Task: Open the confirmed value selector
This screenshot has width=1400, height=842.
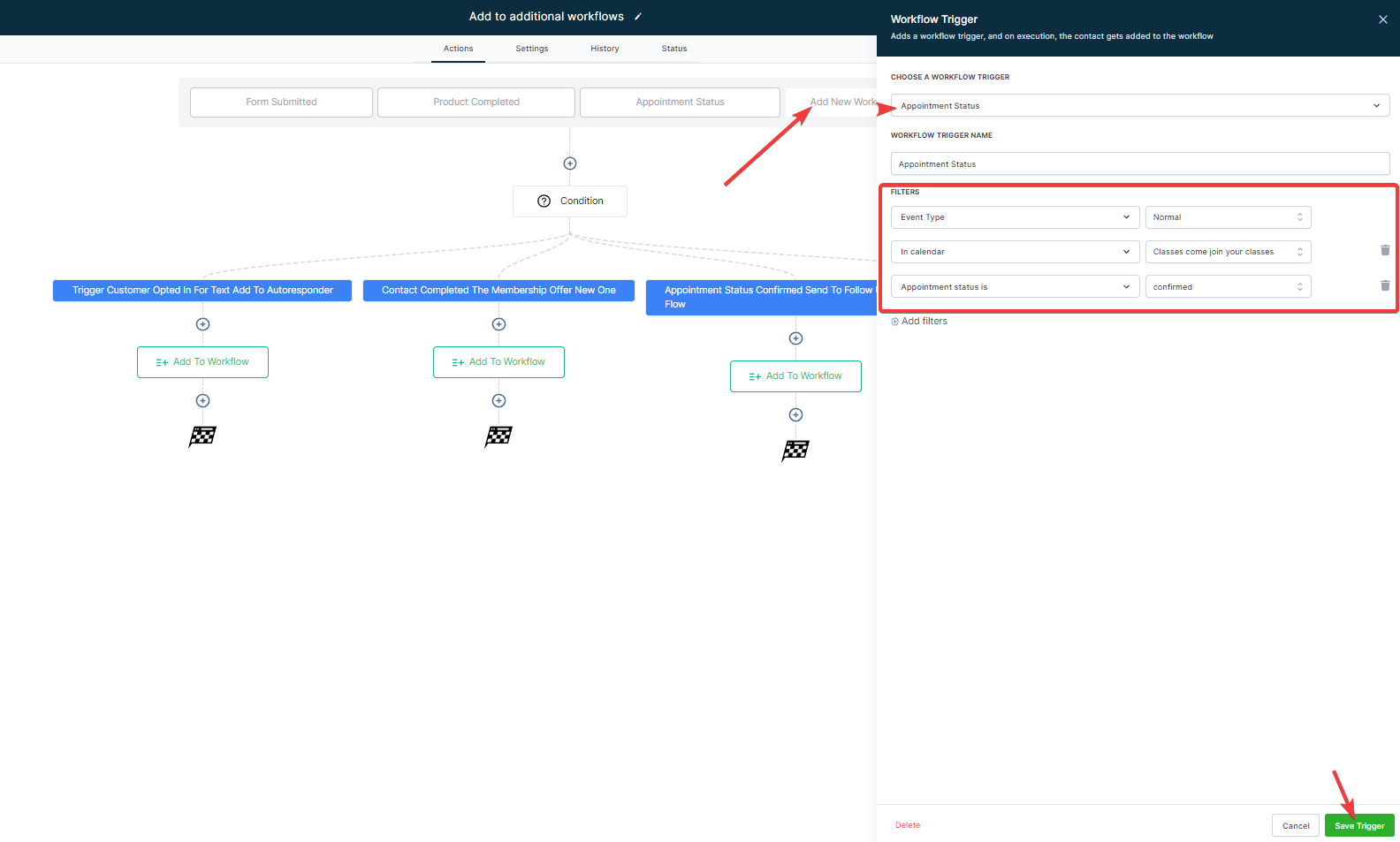Action: [x=1229, y=286]
